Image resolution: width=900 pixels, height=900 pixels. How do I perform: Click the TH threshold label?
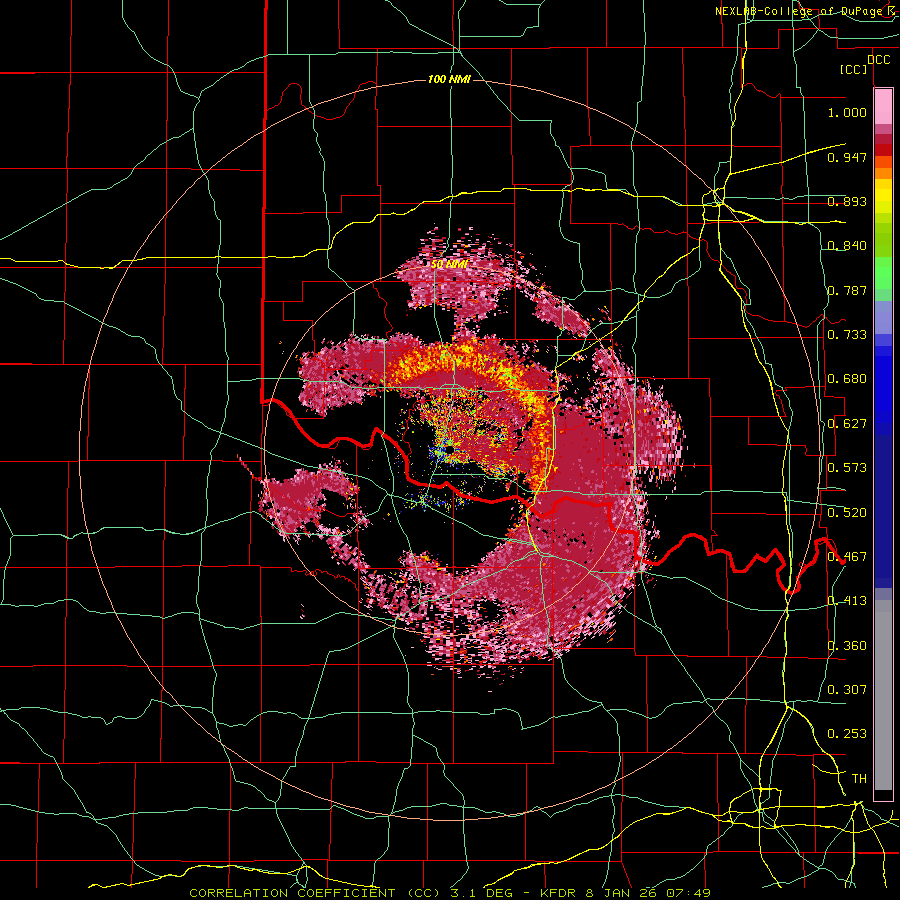[859, 779]
